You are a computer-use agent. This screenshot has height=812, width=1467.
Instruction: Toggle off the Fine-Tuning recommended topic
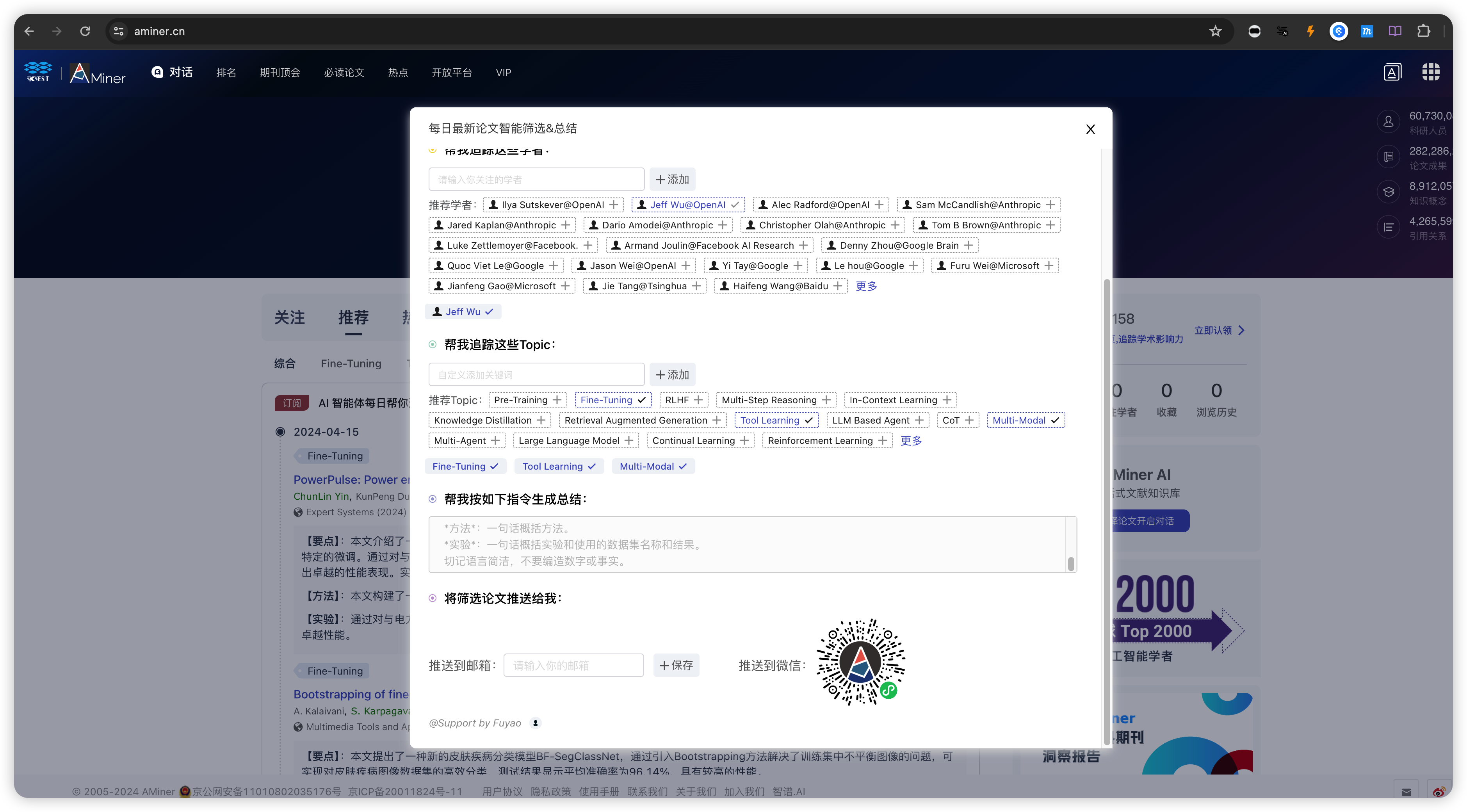coord(613,400)
